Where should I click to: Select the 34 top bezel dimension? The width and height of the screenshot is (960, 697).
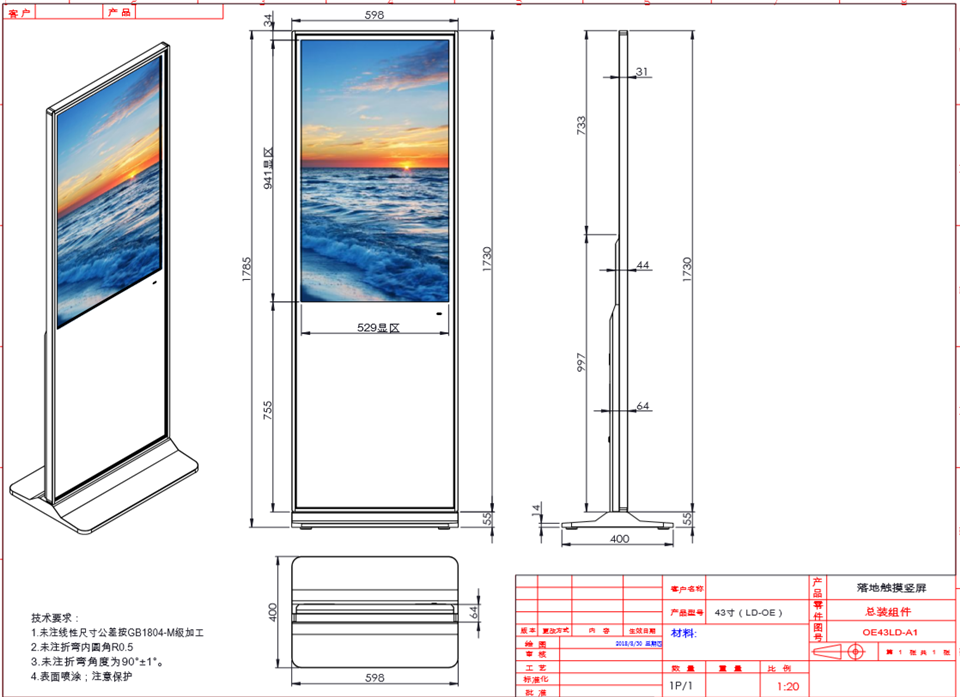pos(269,20)
